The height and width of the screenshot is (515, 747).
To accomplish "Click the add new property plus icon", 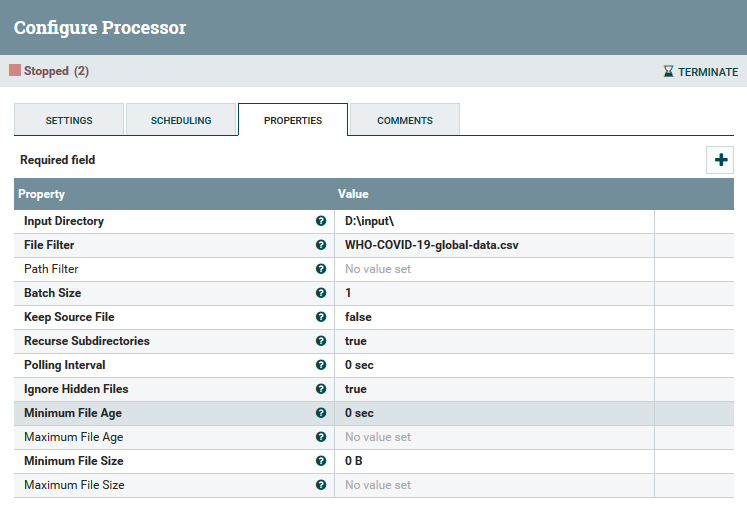I will (x=720, y=160).
